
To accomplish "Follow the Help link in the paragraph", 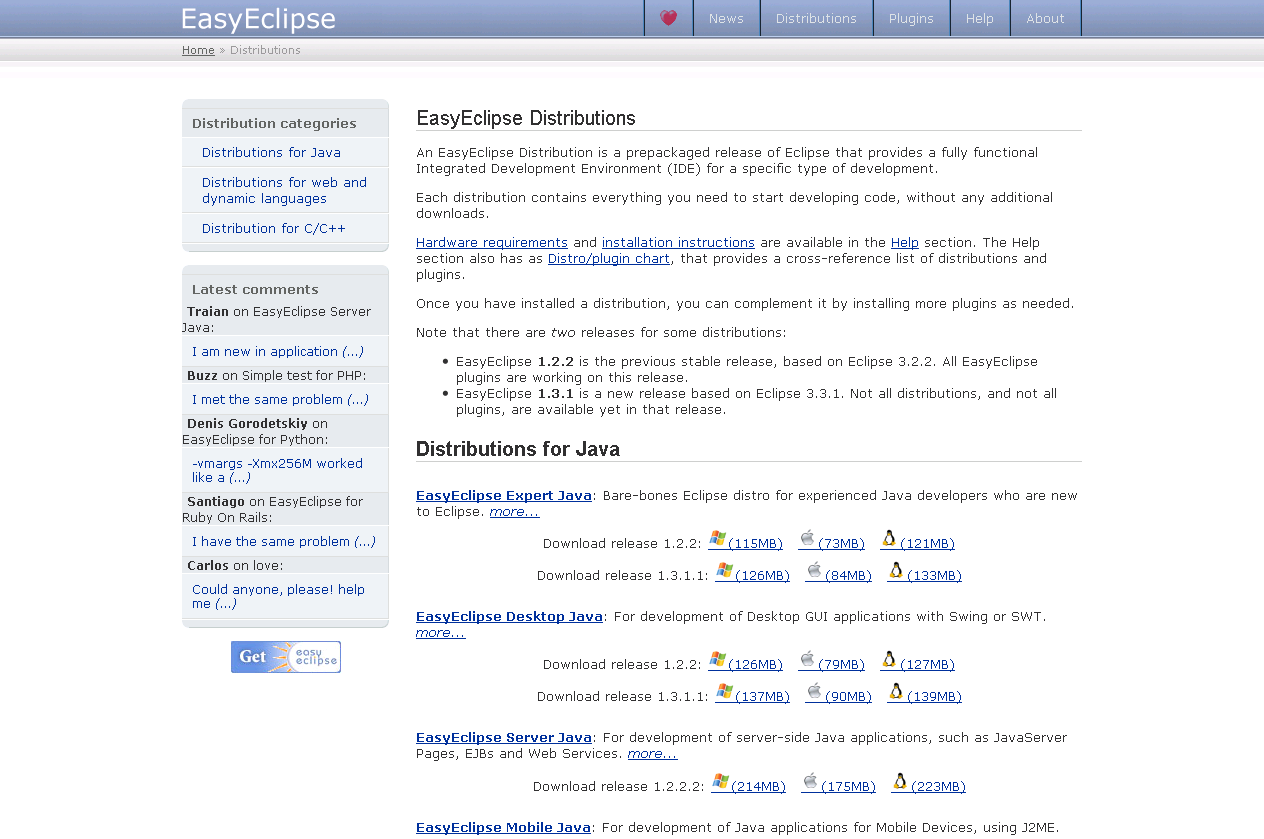I will (905, 243).
